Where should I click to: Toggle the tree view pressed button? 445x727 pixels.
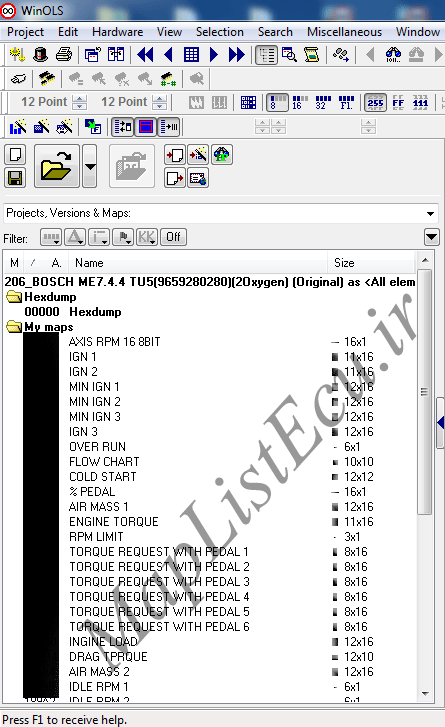pyautogui.click(x=267, y=55)
